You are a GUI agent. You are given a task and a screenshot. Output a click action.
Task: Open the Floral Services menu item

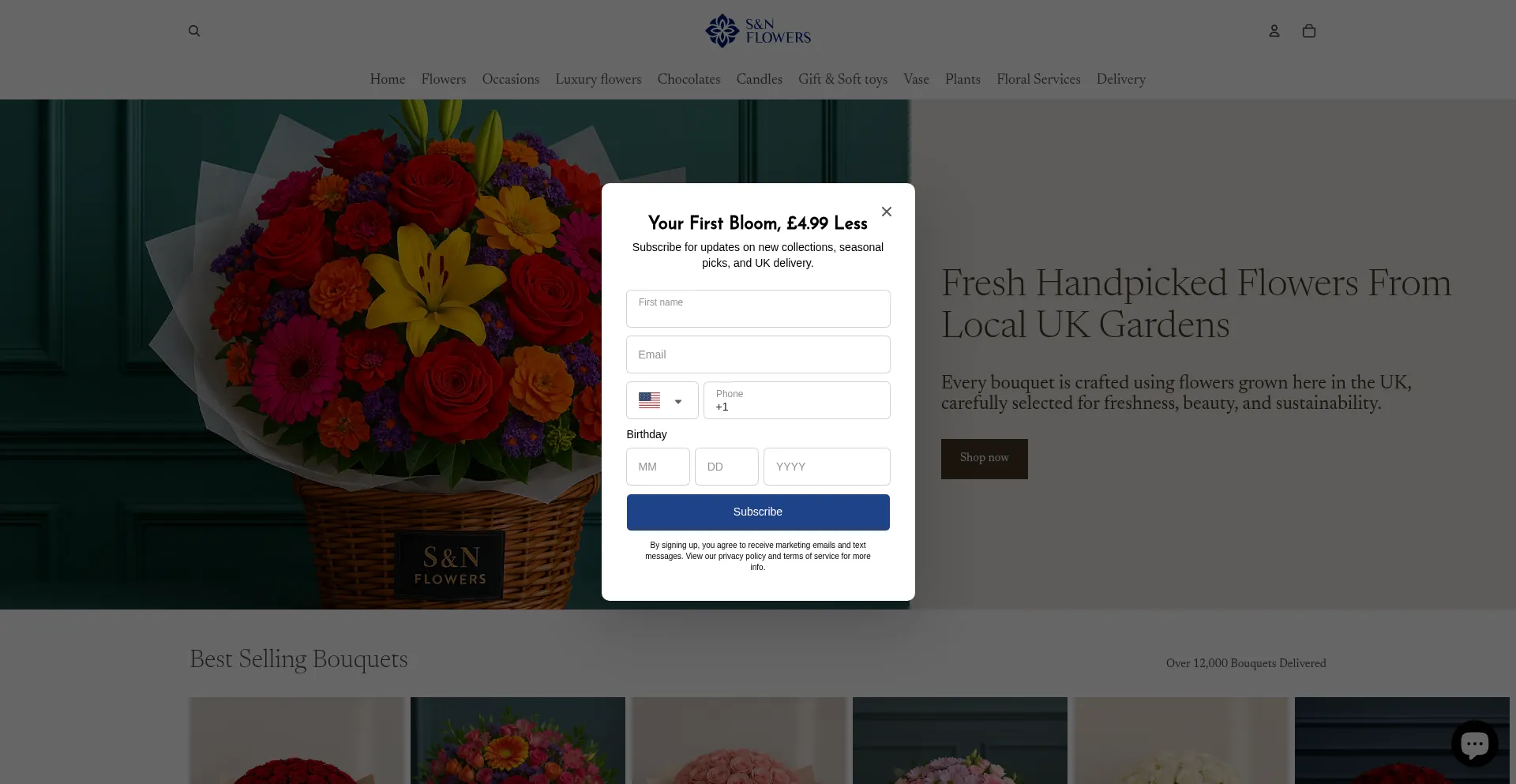pyautogui.click(x=1038, y=79)
